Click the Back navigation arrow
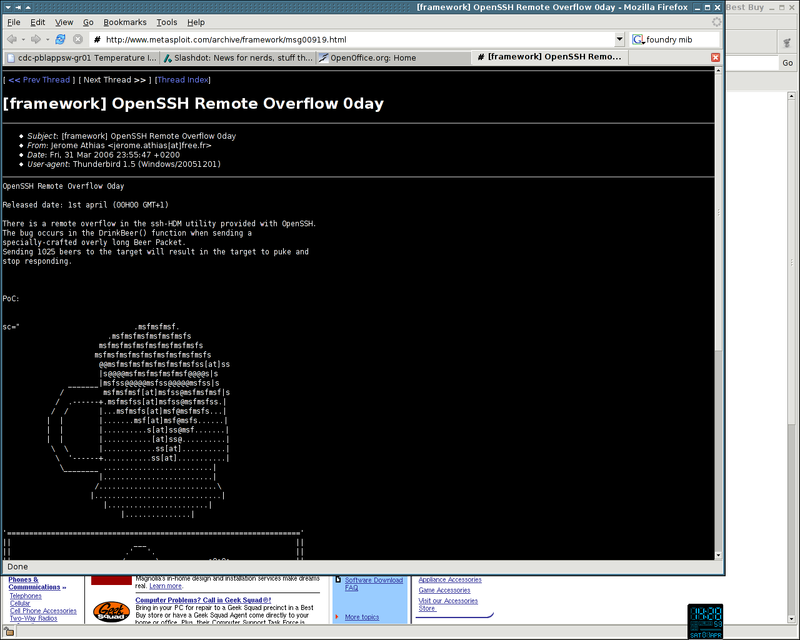The height and width of the screenshot is (640, 800). 12,39
